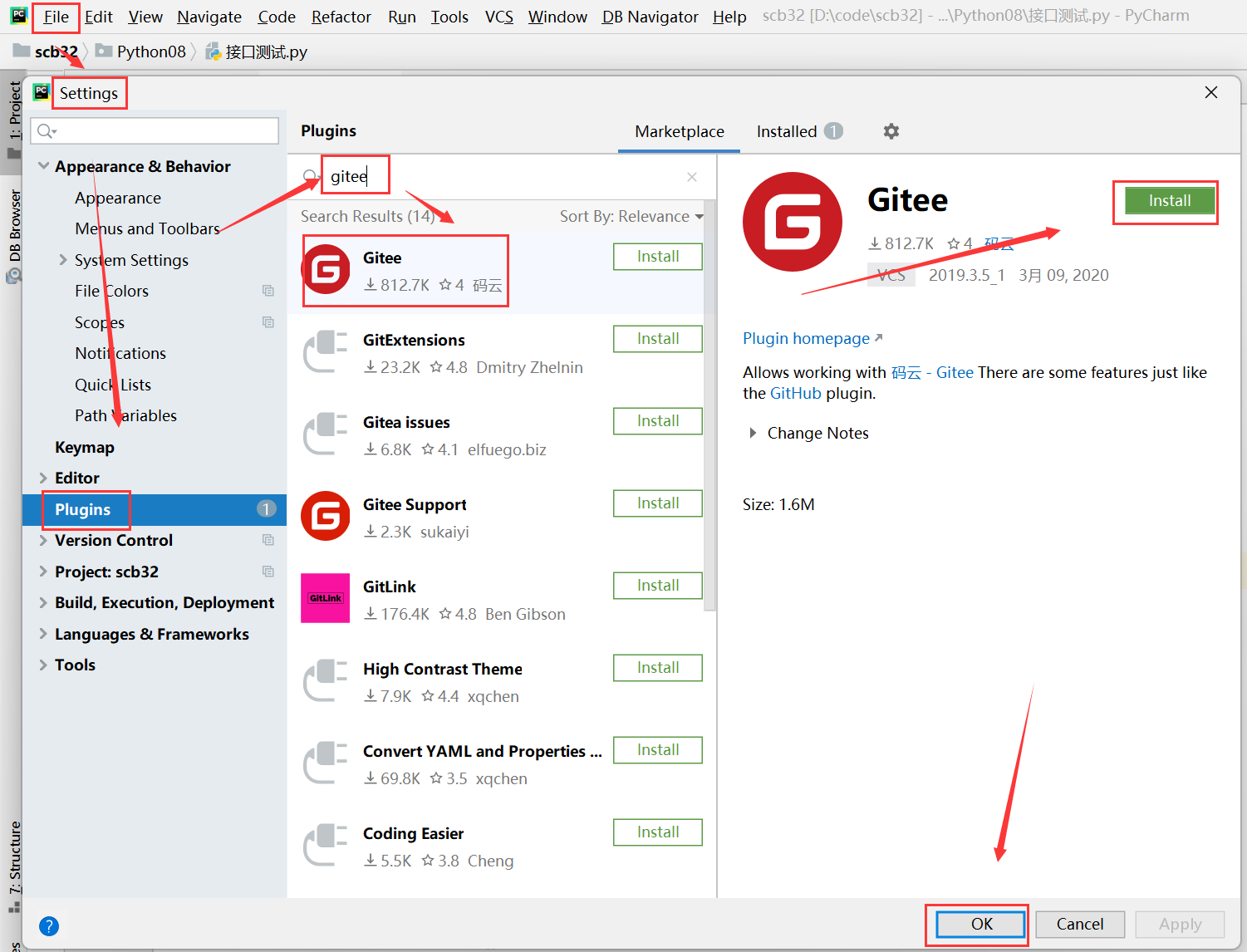1247x952 pixels.
Task: Click the search magnifier in settings search
Action: tap(46, 131)
